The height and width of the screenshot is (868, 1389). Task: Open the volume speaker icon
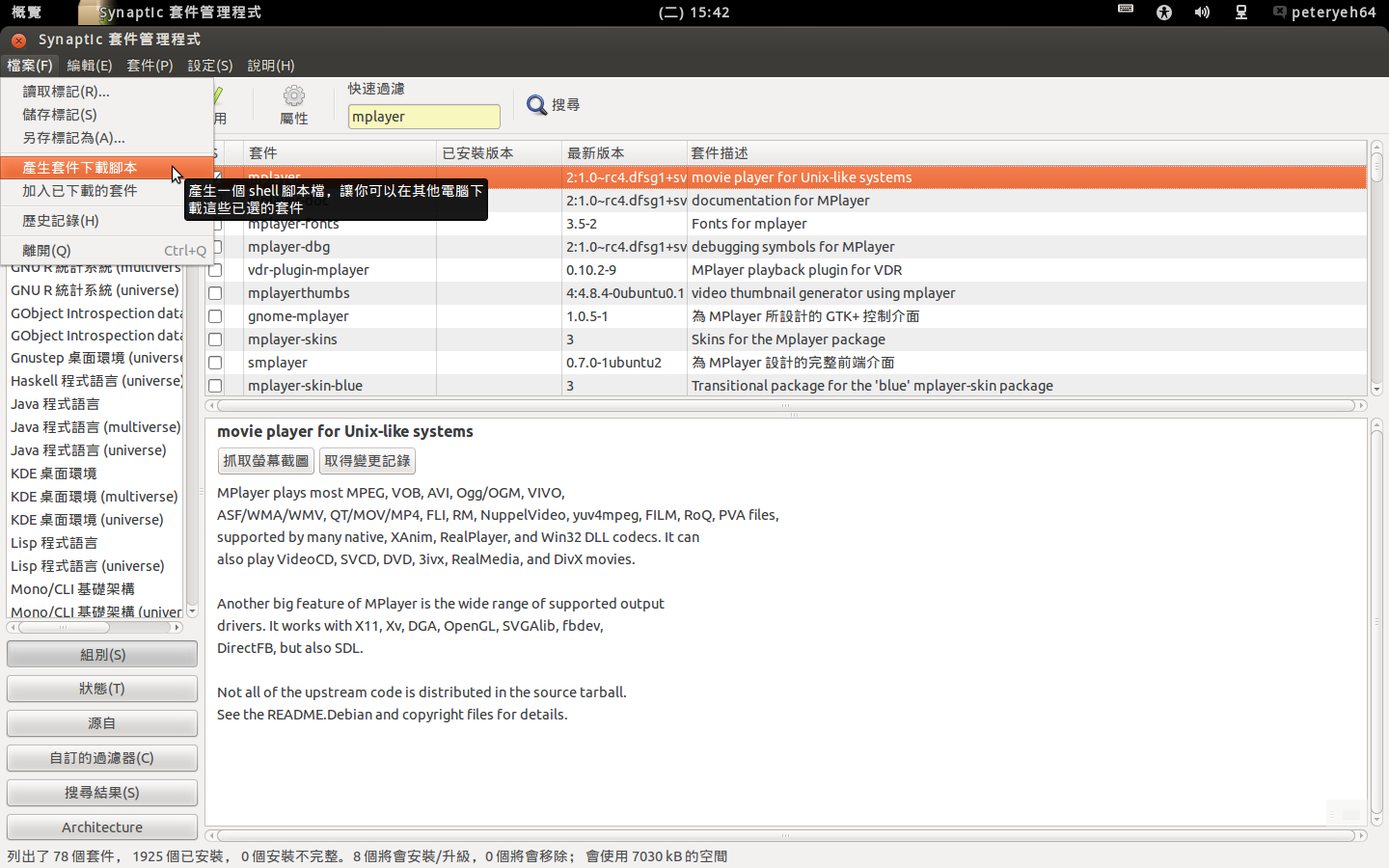point(1202,13)
